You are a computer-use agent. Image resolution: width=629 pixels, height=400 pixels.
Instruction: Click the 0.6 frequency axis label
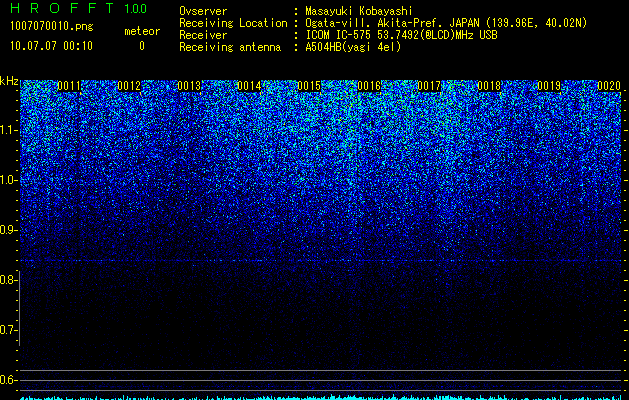point(8,380)
